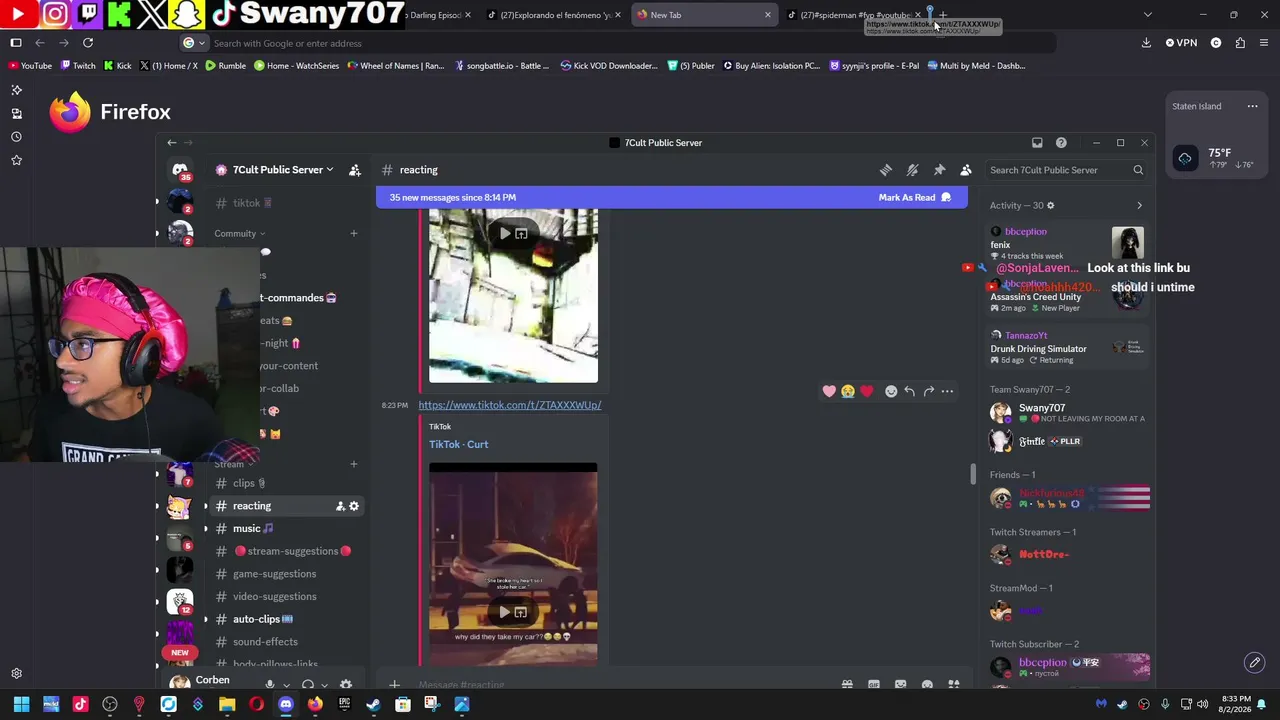Open File Explorer from the taskbar
The height and width of the screenshot is (720, 1280).
coord(227,704)
